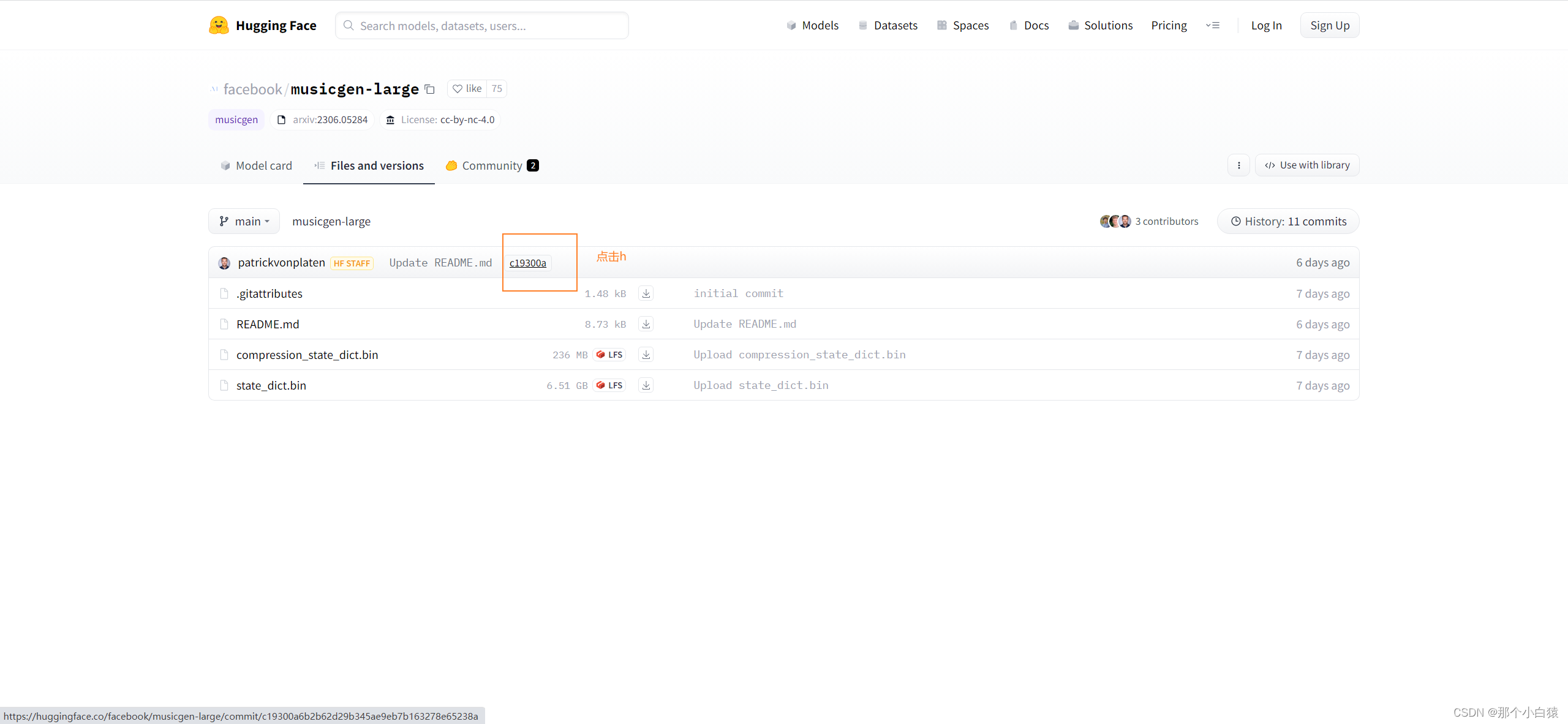Open the Use with library menu

coord(1307,165)
